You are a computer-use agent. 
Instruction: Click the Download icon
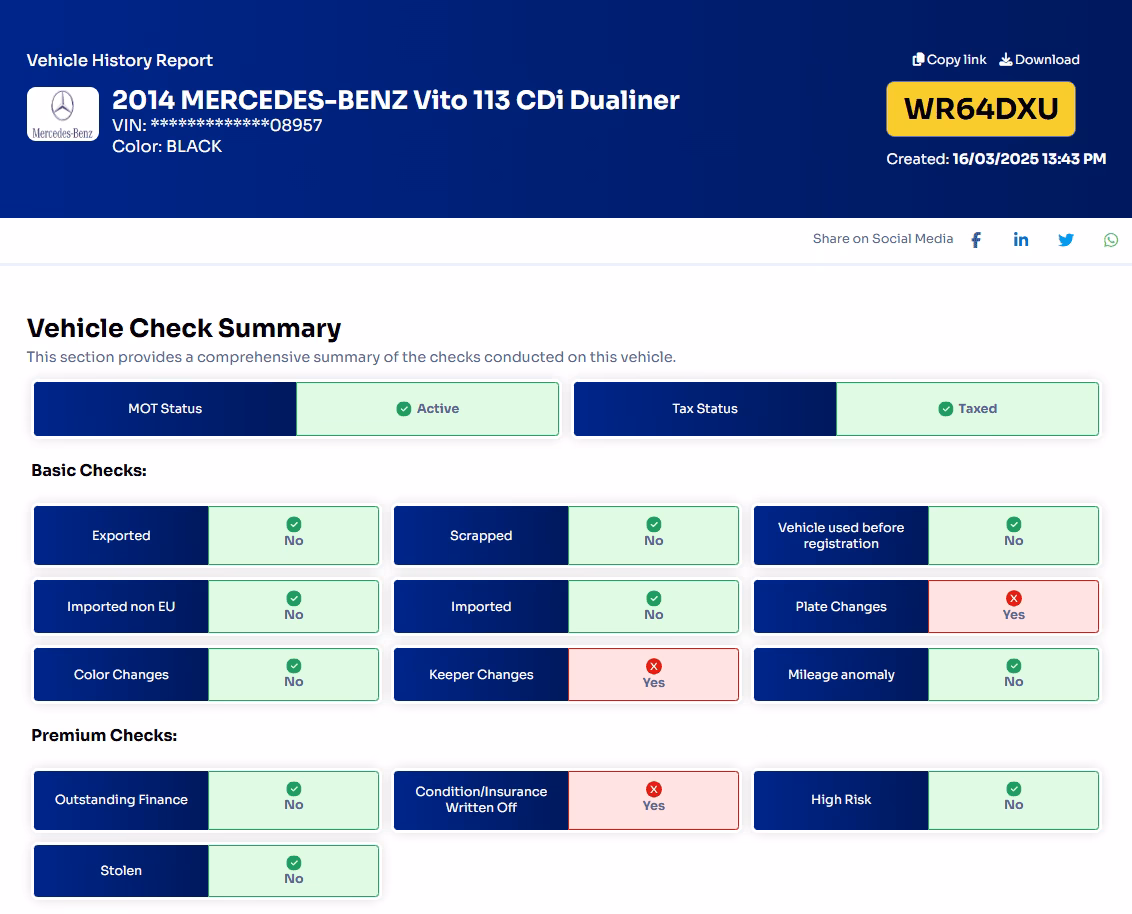[1005, 59]
